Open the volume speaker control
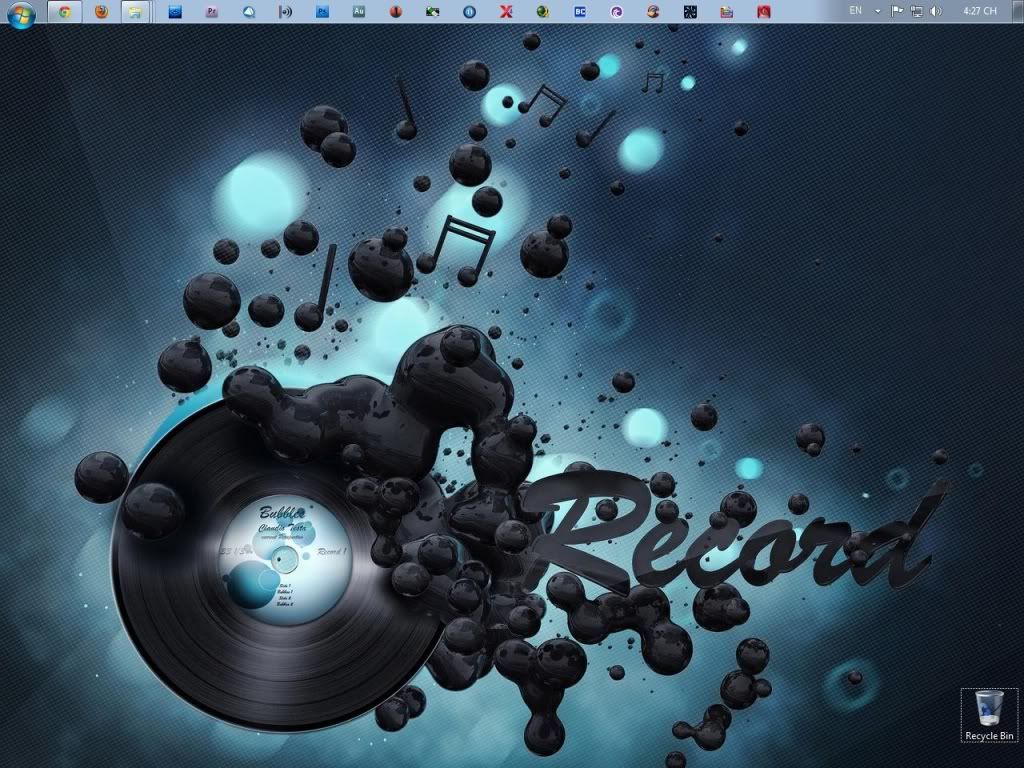Screen dimensions: 1024x768 pyautogui.click(x=935, y=11)
